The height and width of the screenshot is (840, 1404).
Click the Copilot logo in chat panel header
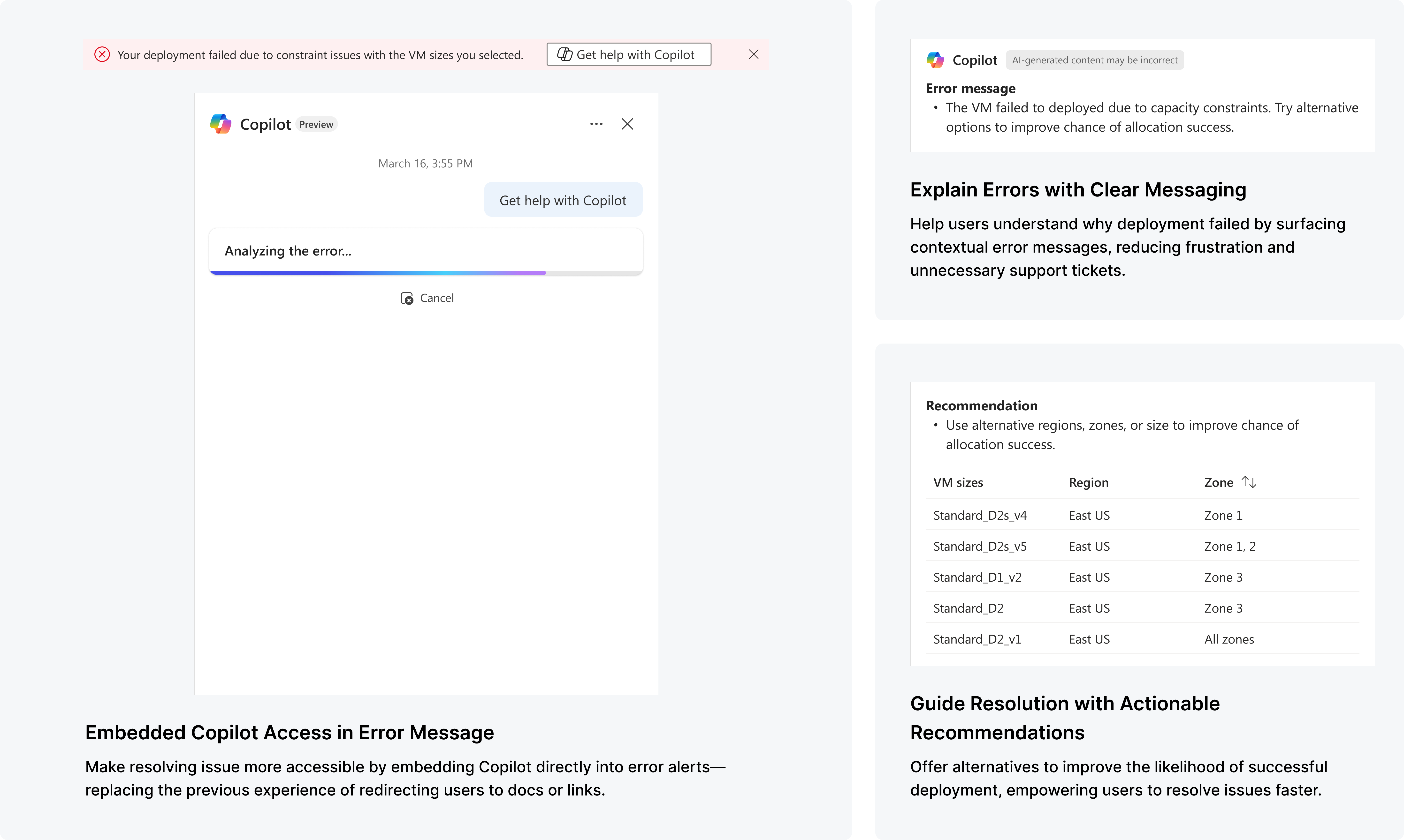click(x=220, y=124)
